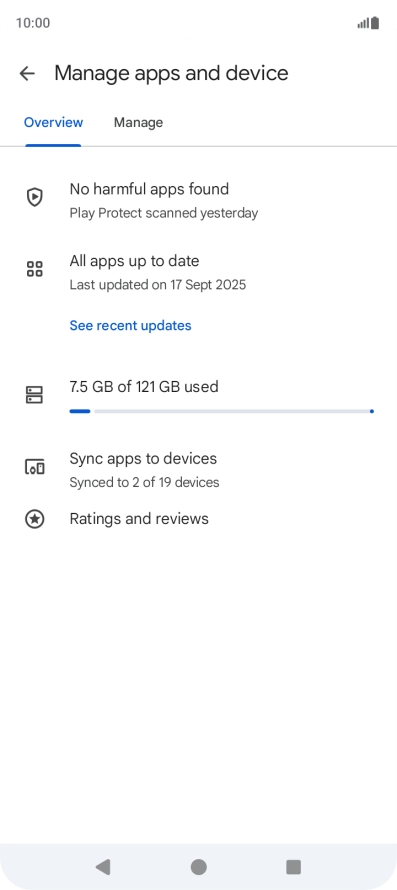The height and width of the screenshot is (890, 397).
Task: Click the storage usage progress bar
Action: (222, 411)
